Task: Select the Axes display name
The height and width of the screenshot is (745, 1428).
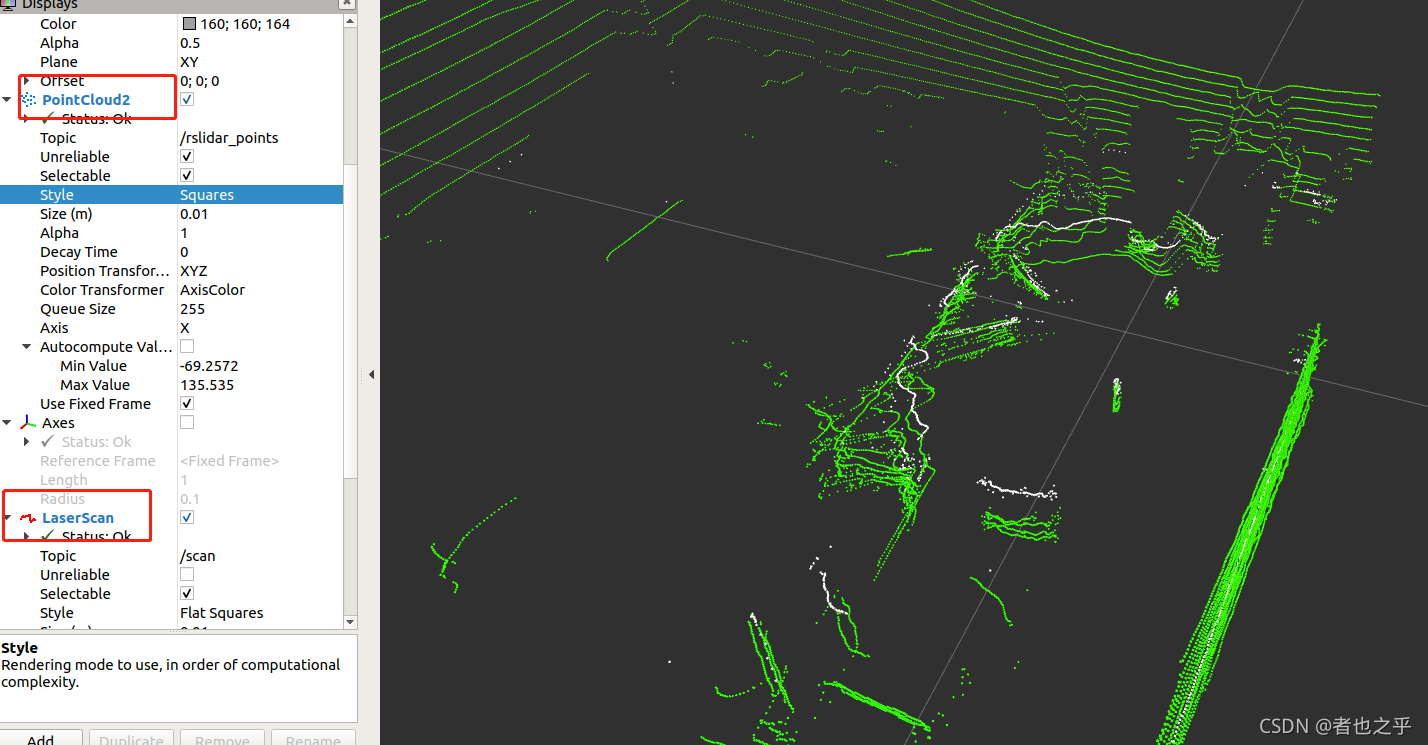Action: tap(58, 423)
